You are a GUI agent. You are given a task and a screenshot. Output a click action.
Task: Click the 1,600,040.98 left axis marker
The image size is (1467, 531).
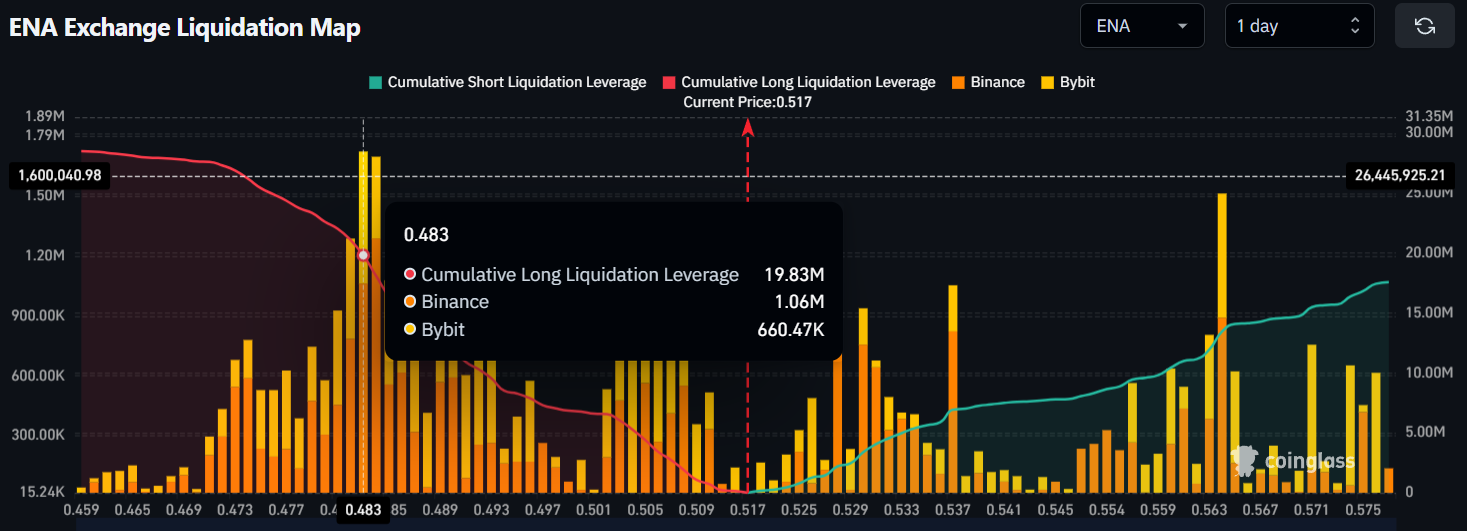coord(60,176)
